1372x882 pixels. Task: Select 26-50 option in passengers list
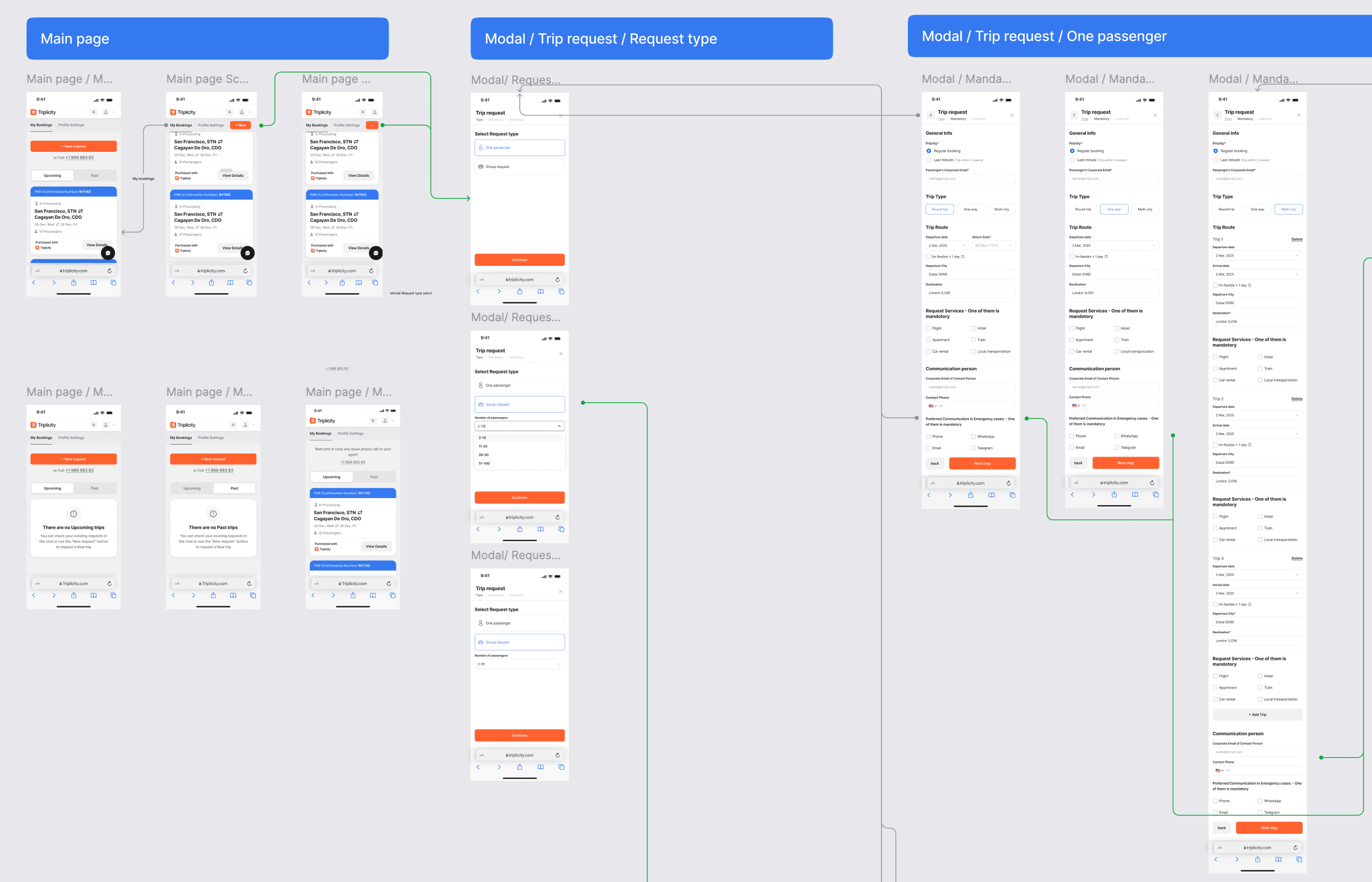(484, 455)
